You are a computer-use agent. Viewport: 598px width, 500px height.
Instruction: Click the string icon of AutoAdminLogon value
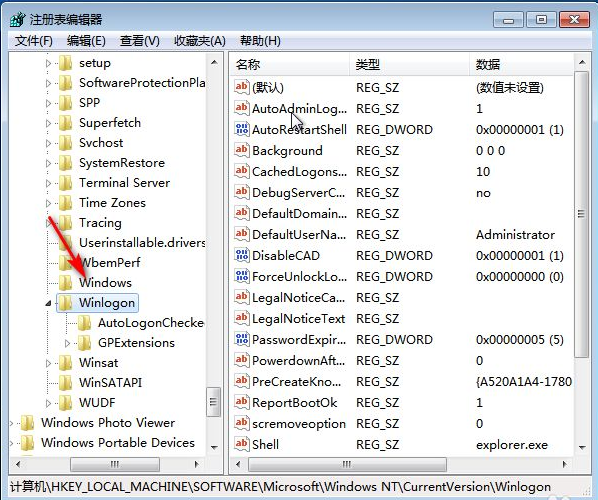pos(242,108)
